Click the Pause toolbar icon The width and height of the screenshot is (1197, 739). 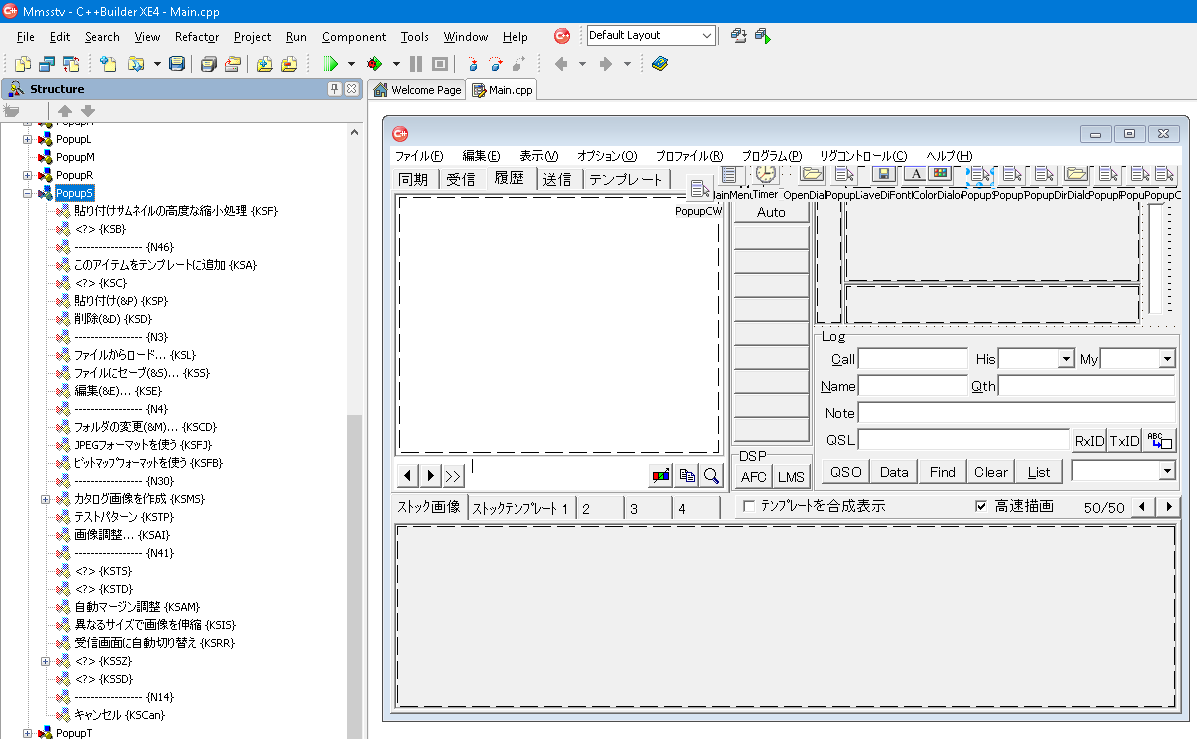click(416, 64)
